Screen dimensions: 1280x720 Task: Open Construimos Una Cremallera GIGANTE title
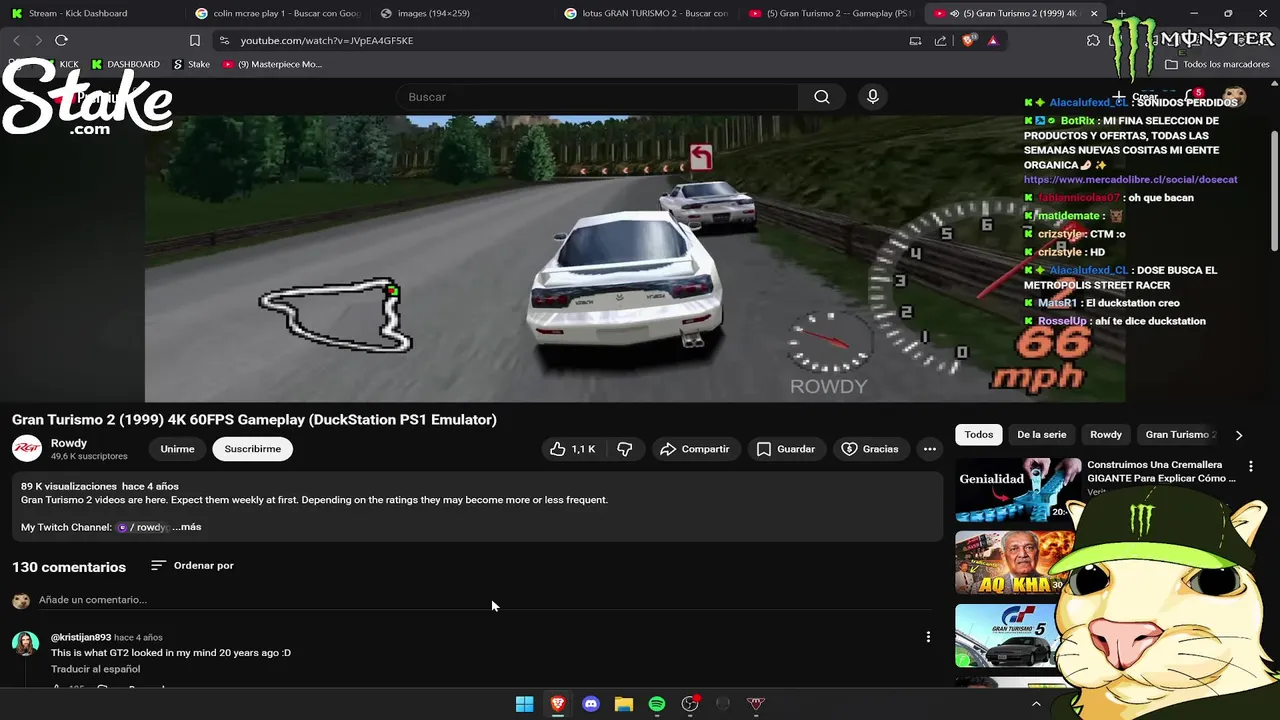1162,471
